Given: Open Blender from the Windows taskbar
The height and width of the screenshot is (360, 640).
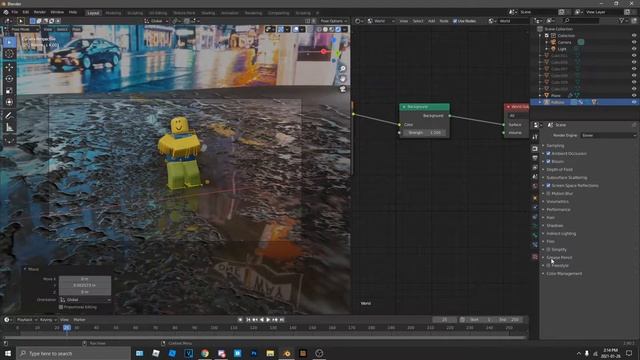Looking at the screenshot, I should coord(287,353).
